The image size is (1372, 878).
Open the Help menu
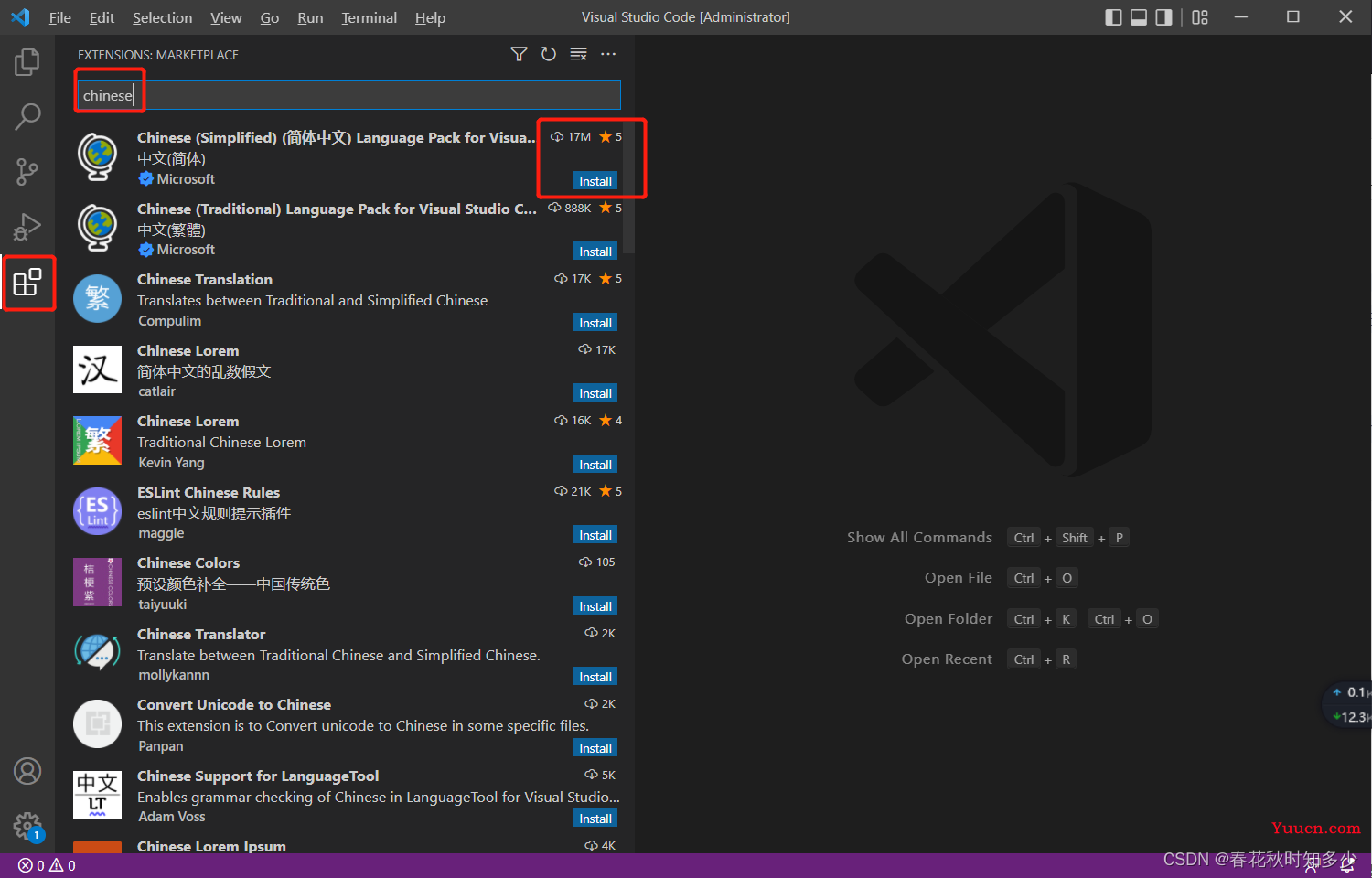point(430,17)
